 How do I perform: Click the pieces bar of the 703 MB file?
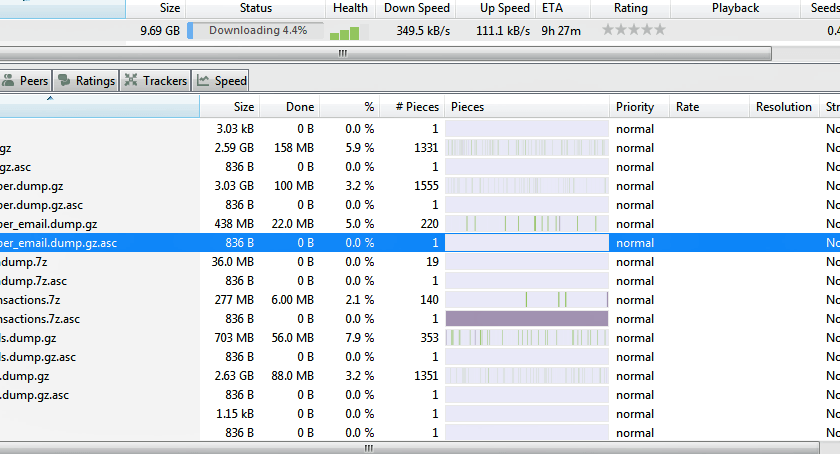(x=526, y=338)
